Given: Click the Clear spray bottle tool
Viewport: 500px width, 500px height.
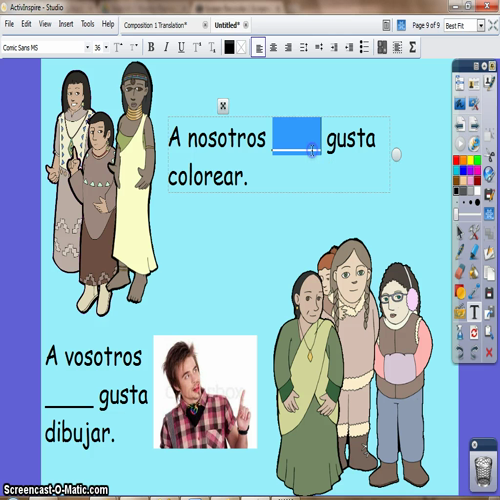Looking at the screenshot, I should tap(460, 333).
